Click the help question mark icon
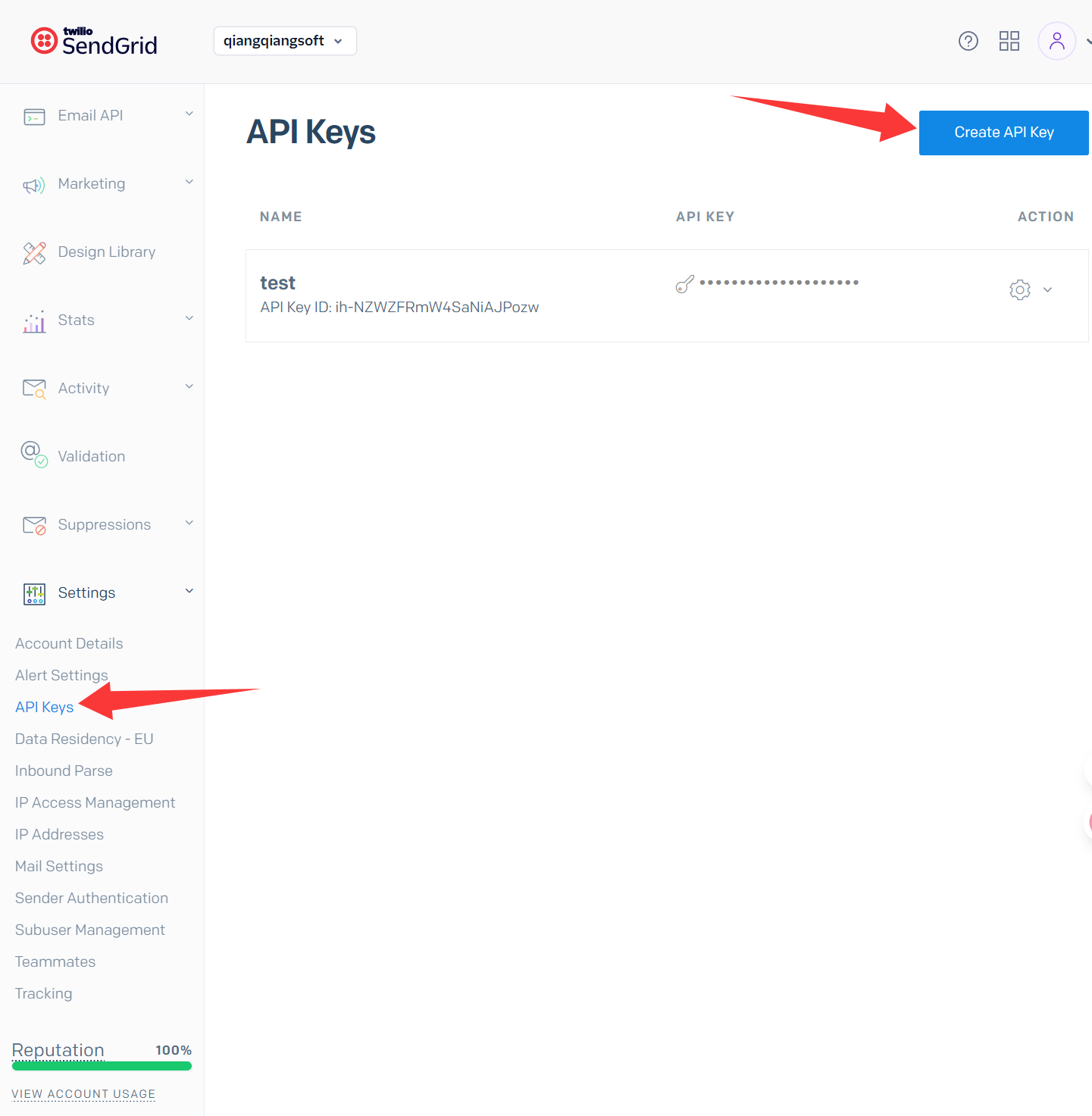 (x=968, y=41)
